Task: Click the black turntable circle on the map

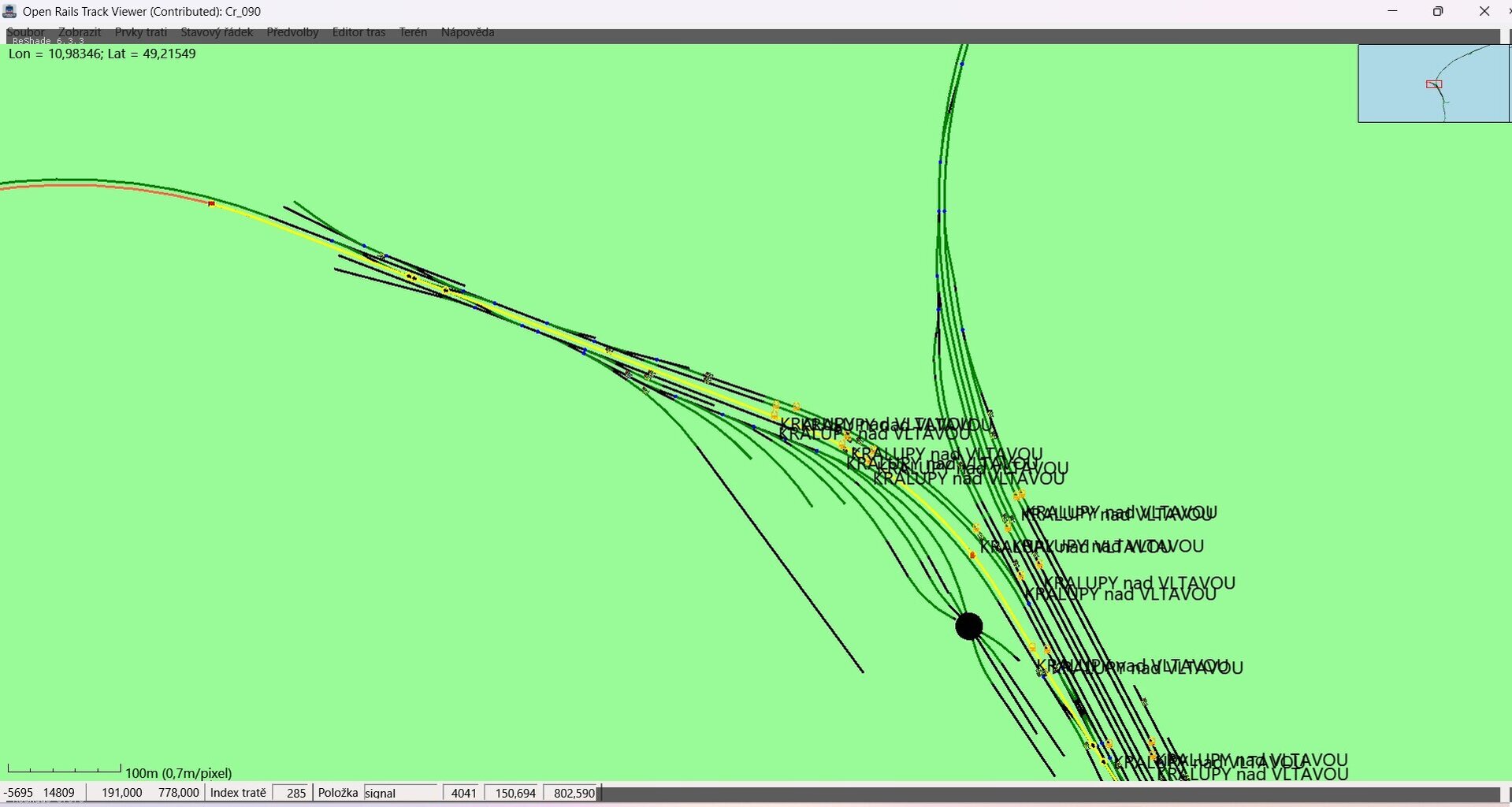Action: [969, 627]
